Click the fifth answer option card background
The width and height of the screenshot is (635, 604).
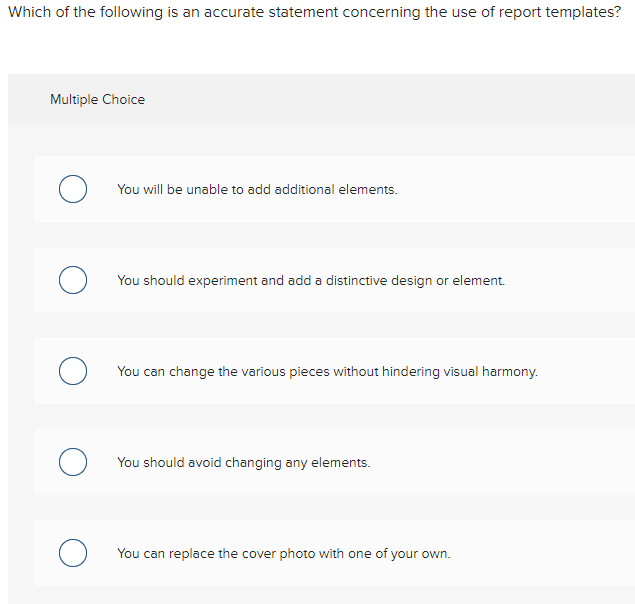click(x=335, y=553)
